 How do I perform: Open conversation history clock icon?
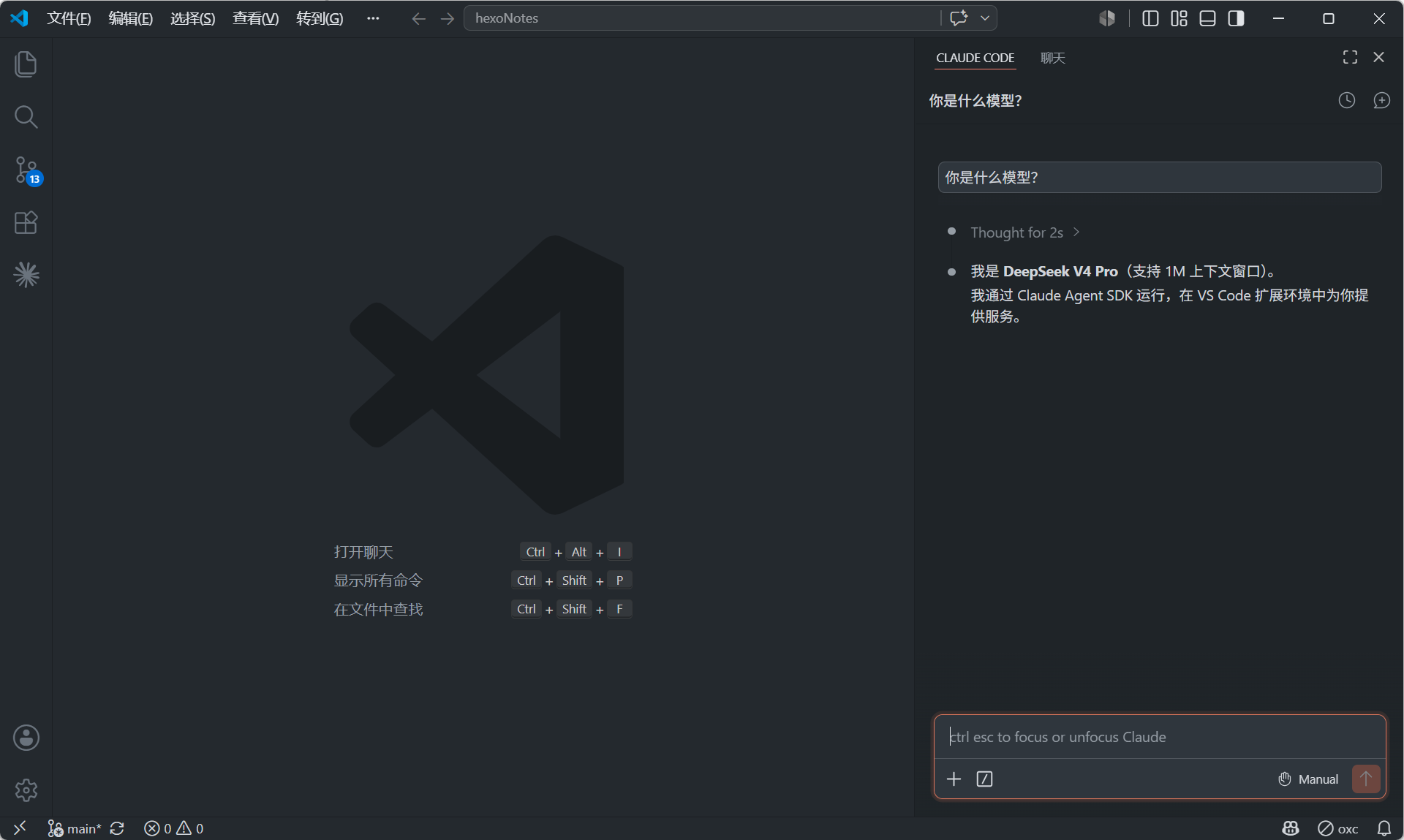click(x=1346, y=100)
